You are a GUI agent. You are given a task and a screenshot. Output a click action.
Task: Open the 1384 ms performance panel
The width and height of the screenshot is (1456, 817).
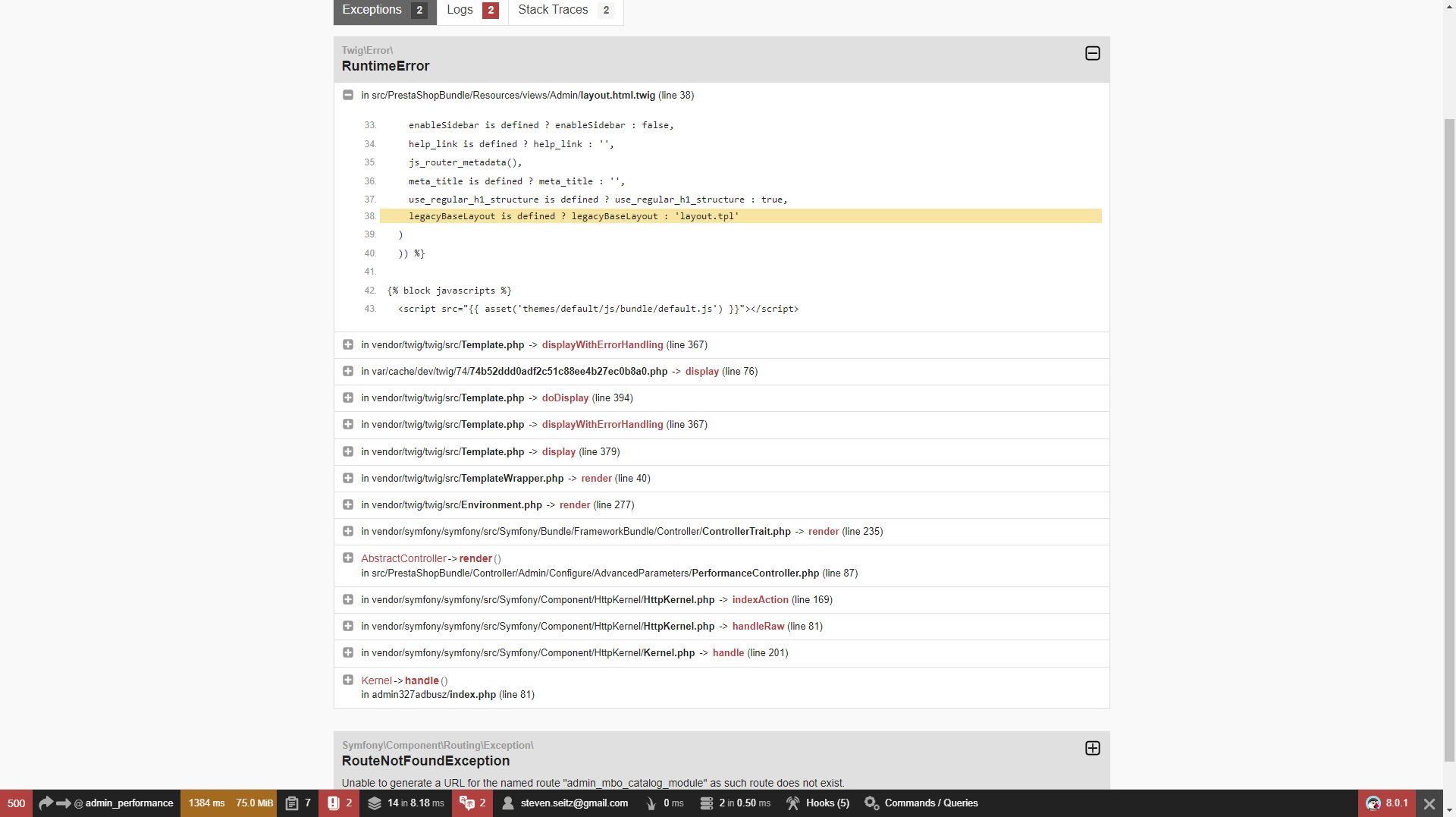coord(206,803)
